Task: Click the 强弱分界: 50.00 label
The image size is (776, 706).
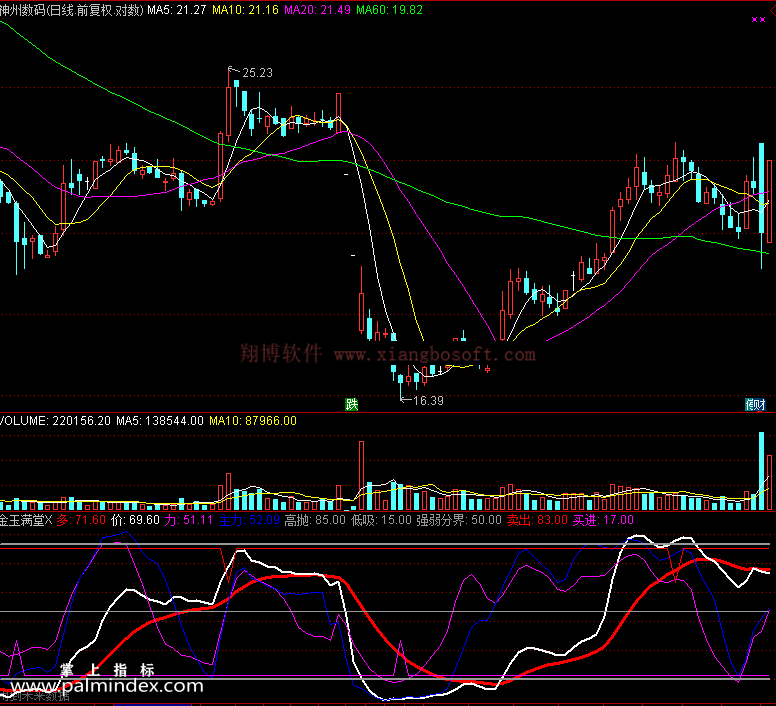Action: (459, 520)
